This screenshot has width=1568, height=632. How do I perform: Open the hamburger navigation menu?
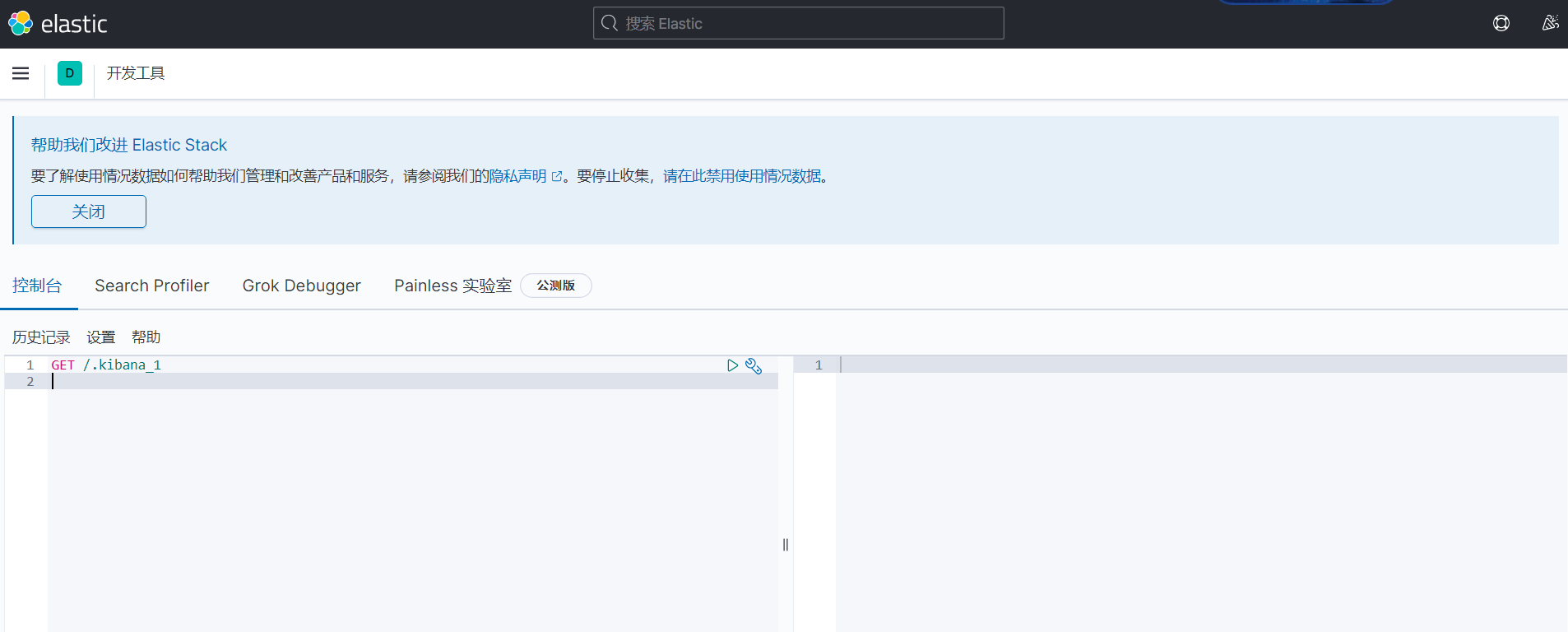(21, 73)
